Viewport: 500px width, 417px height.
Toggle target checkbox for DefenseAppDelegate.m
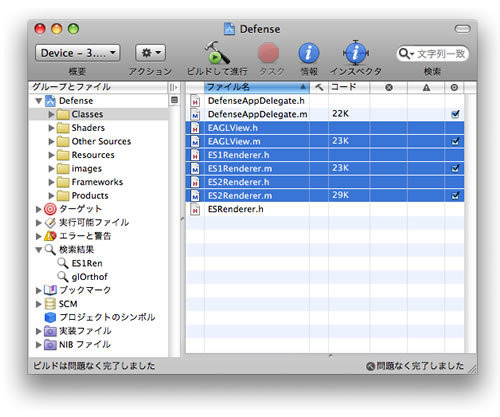point(455,114)
